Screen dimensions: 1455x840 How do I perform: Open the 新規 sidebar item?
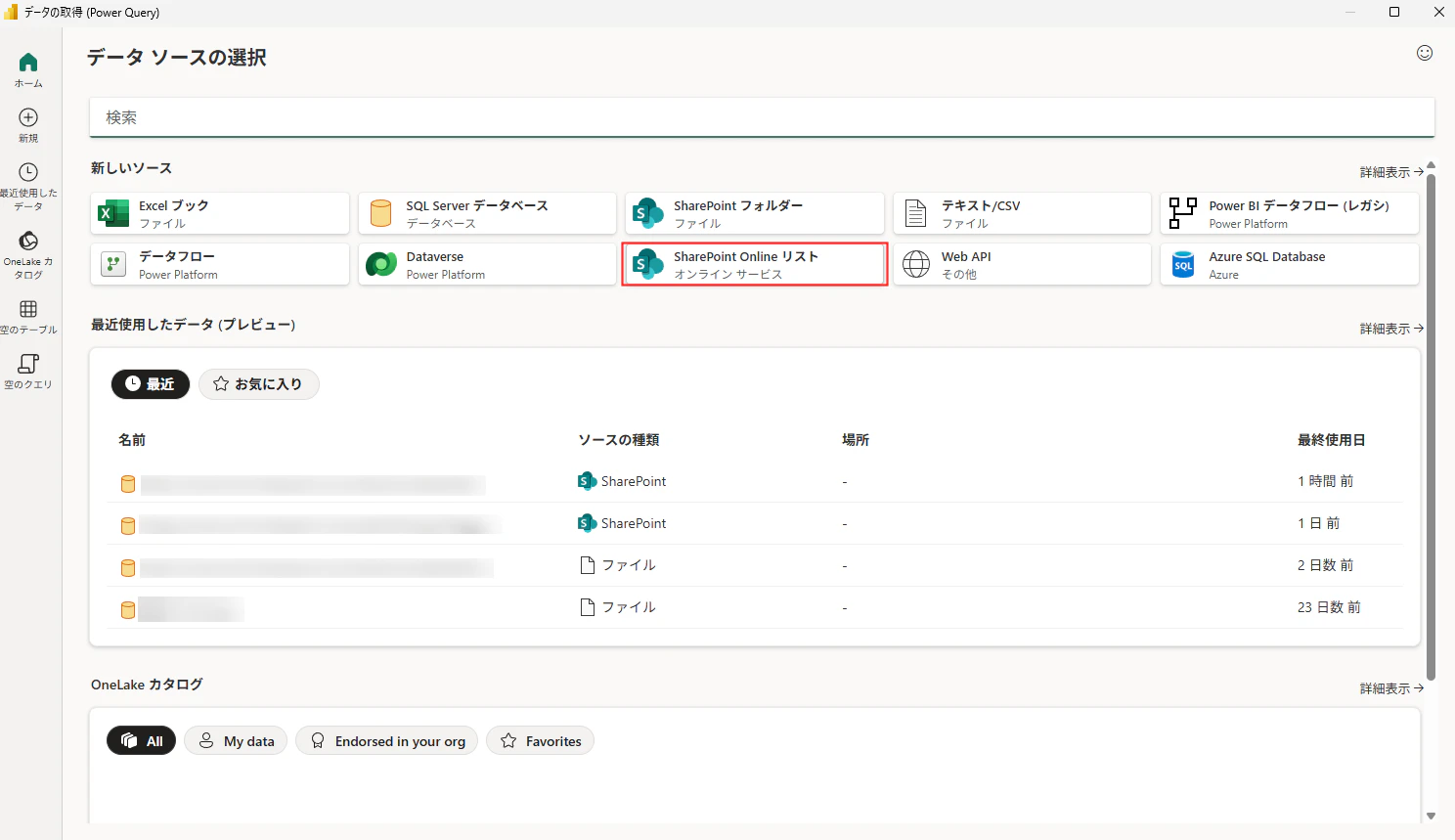click(x=28, y=125)
